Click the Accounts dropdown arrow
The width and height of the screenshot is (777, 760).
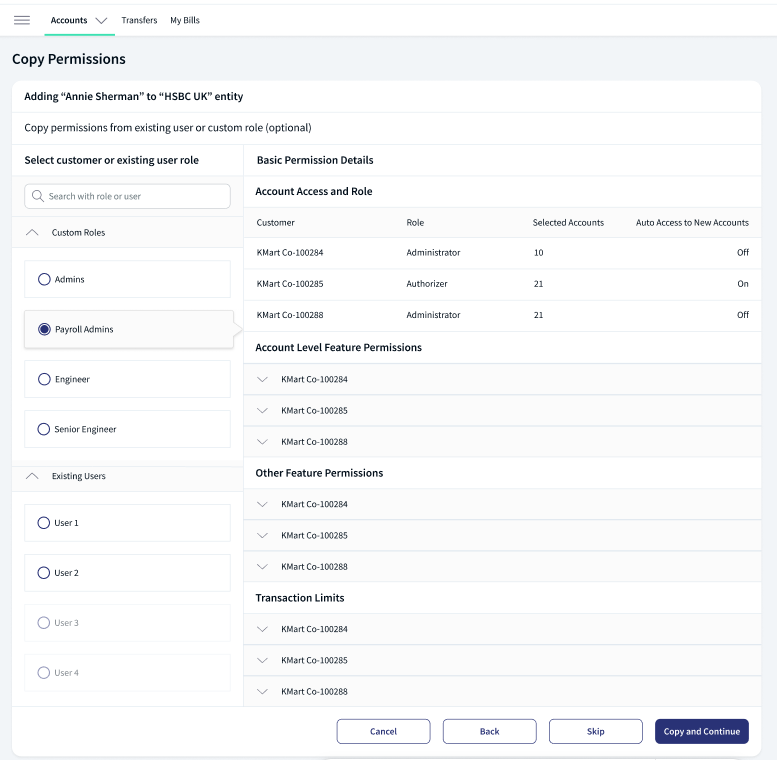tap(101, 21)
